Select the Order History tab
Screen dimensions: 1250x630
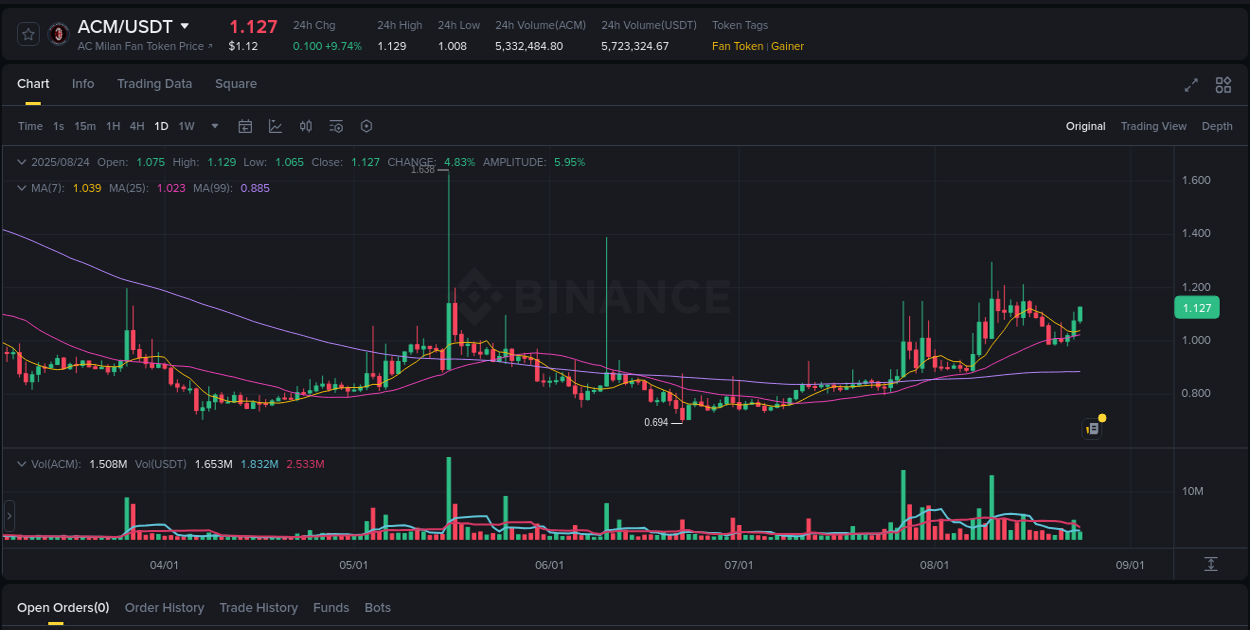(x=164, y=607)
